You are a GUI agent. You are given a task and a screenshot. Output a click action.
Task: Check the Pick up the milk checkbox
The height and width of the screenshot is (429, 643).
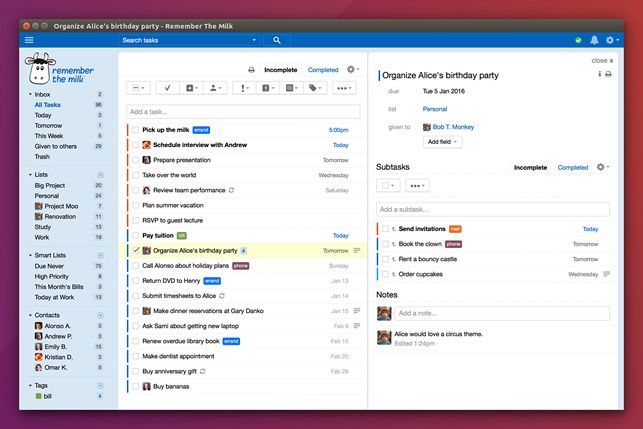coord(136,130)
